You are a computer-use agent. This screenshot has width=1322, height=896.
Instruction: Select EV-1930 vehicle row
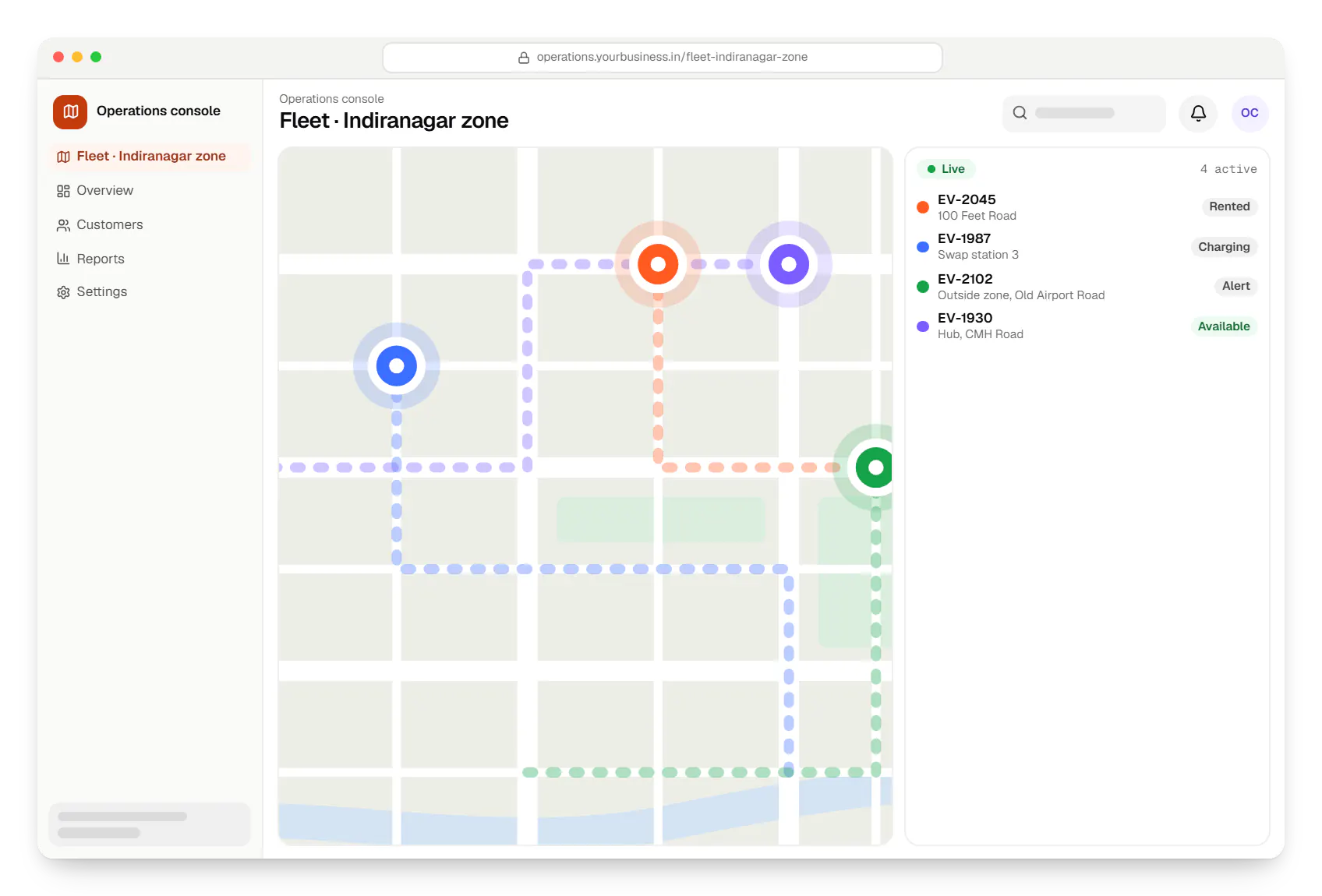[1087, 326]
